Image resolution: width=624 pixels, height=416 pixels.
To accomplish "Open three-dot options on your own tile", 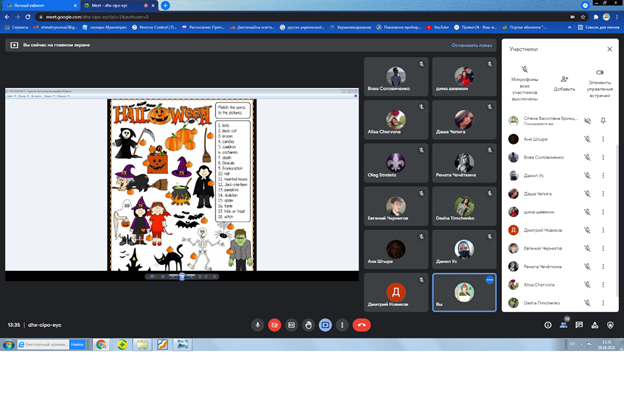I will [x=489, y=280].
